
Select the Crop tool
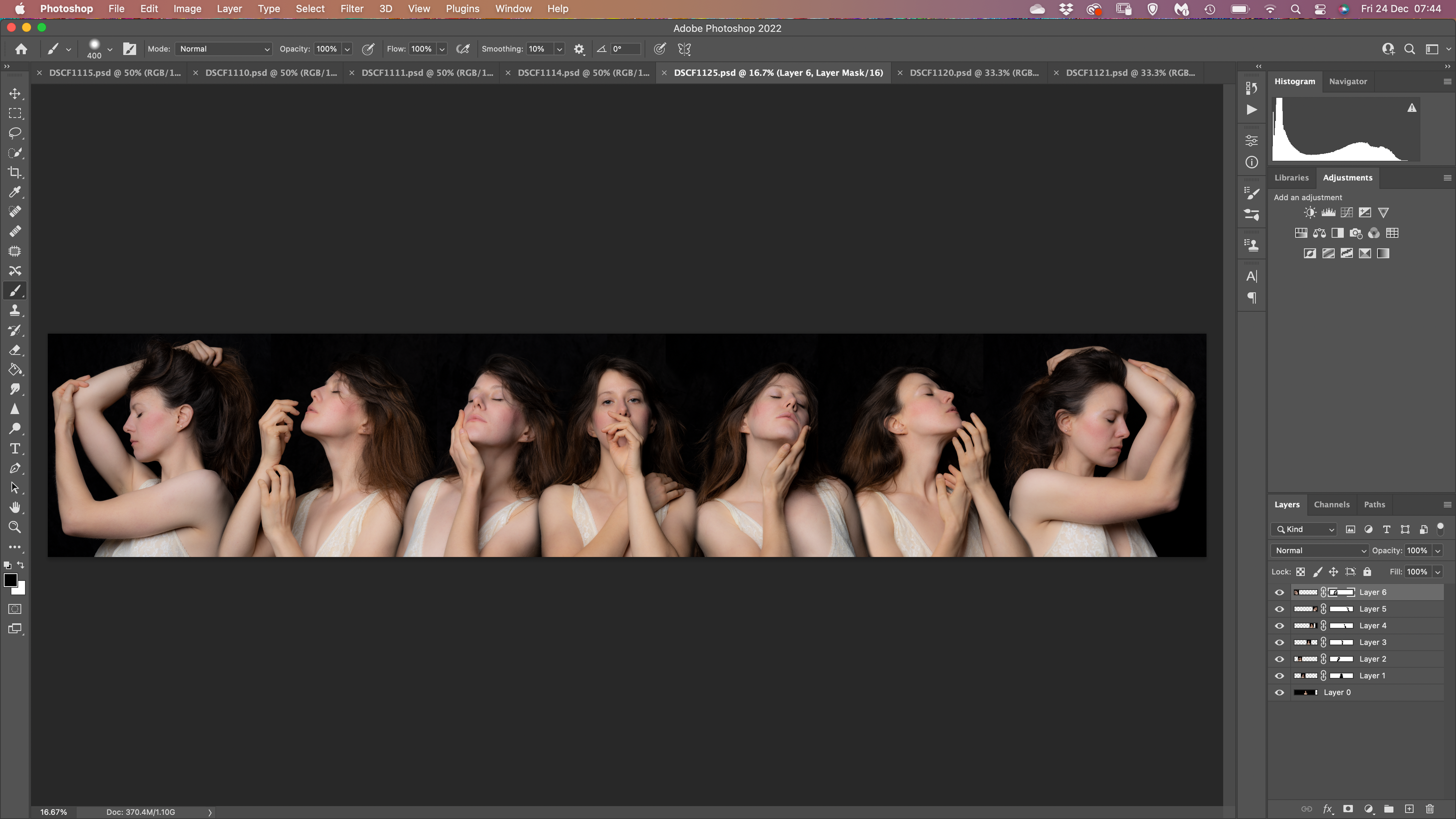click(15, 173)
